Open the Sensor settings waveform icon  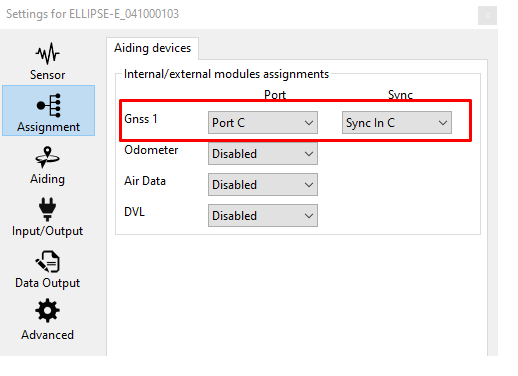pyautogui.click(x=48, y=53)
